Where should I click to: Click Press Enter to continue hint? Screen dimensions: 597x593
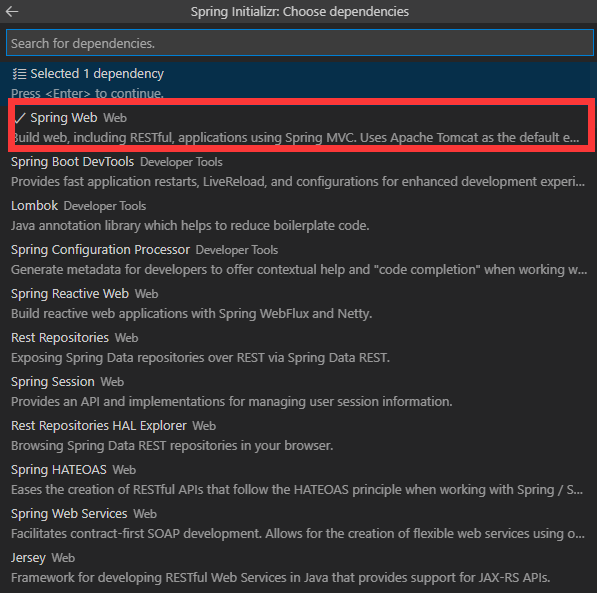click(x=87, y=93)
